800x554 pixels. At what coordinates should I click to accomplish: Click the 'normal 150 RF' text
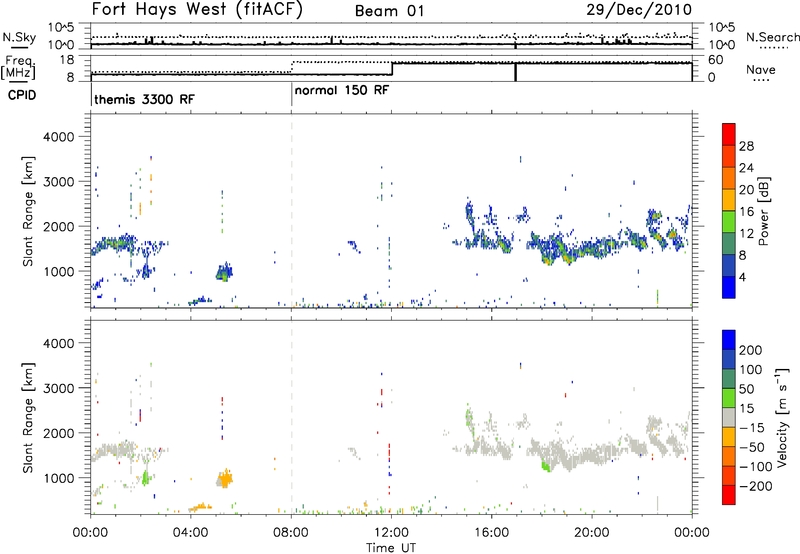[342, 90]
